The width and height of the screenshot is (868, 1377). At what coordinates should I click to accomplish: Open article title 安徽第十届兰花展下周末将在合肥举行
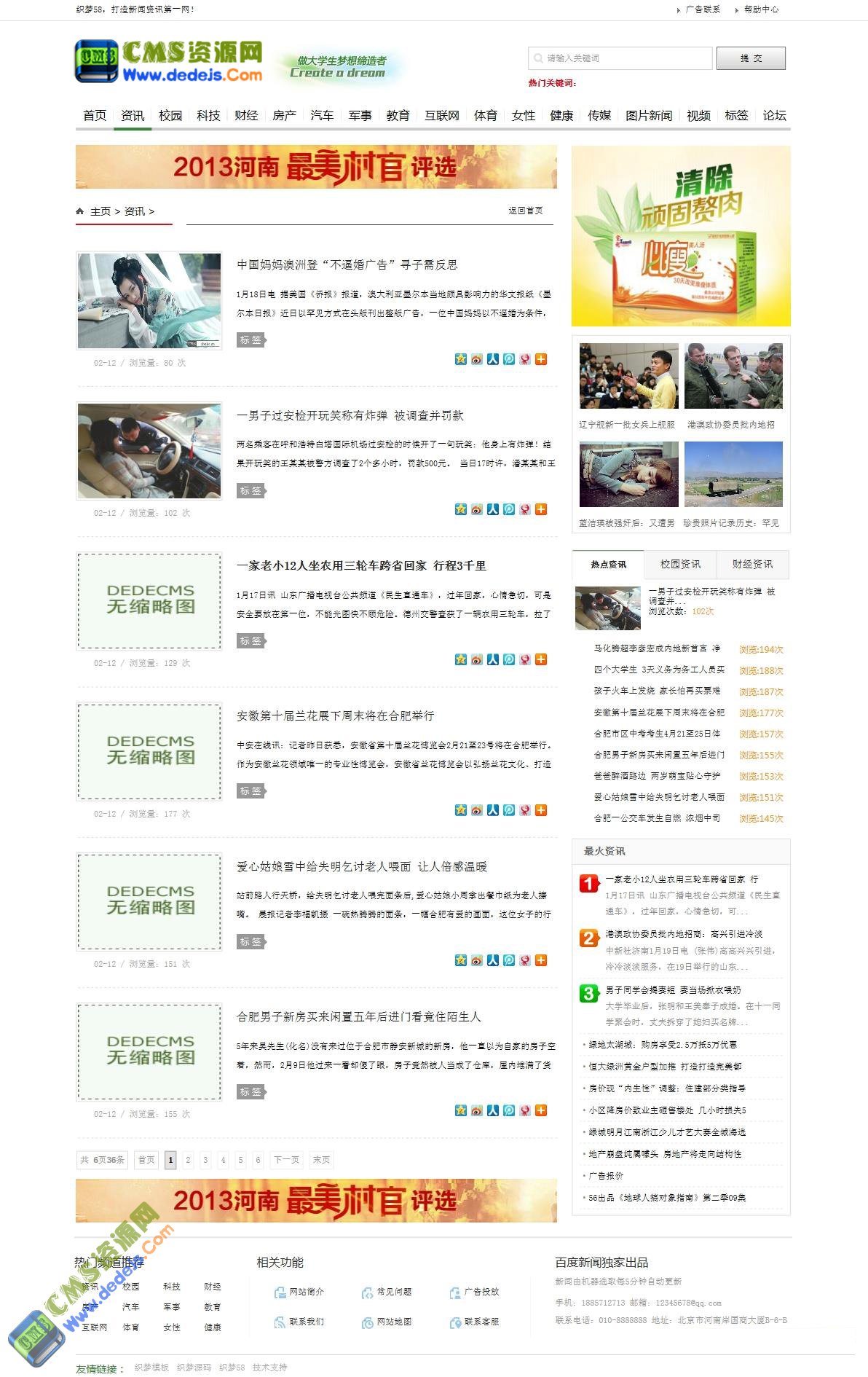click(x=336, y=715)
